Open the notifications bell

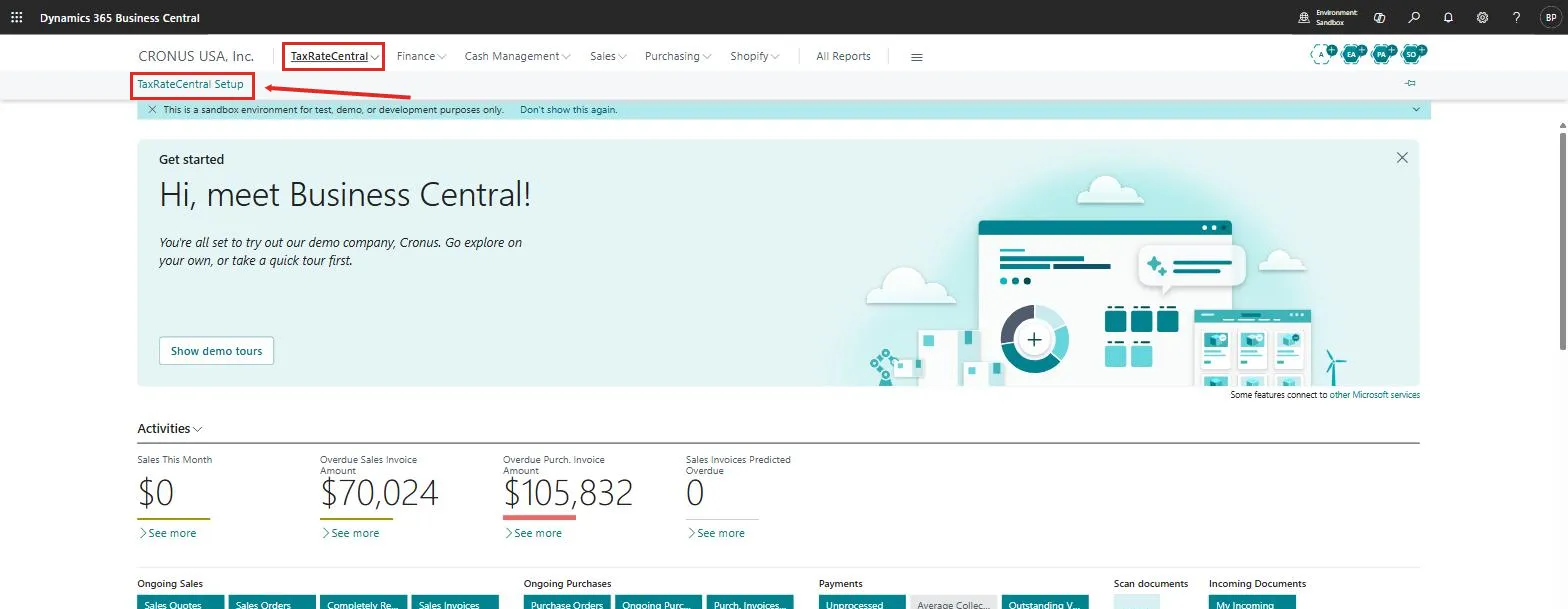coord(1448,18)
